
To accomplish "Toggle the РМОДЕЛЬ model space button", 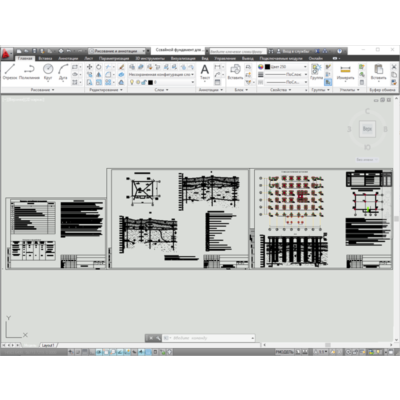I will (284, 352).
